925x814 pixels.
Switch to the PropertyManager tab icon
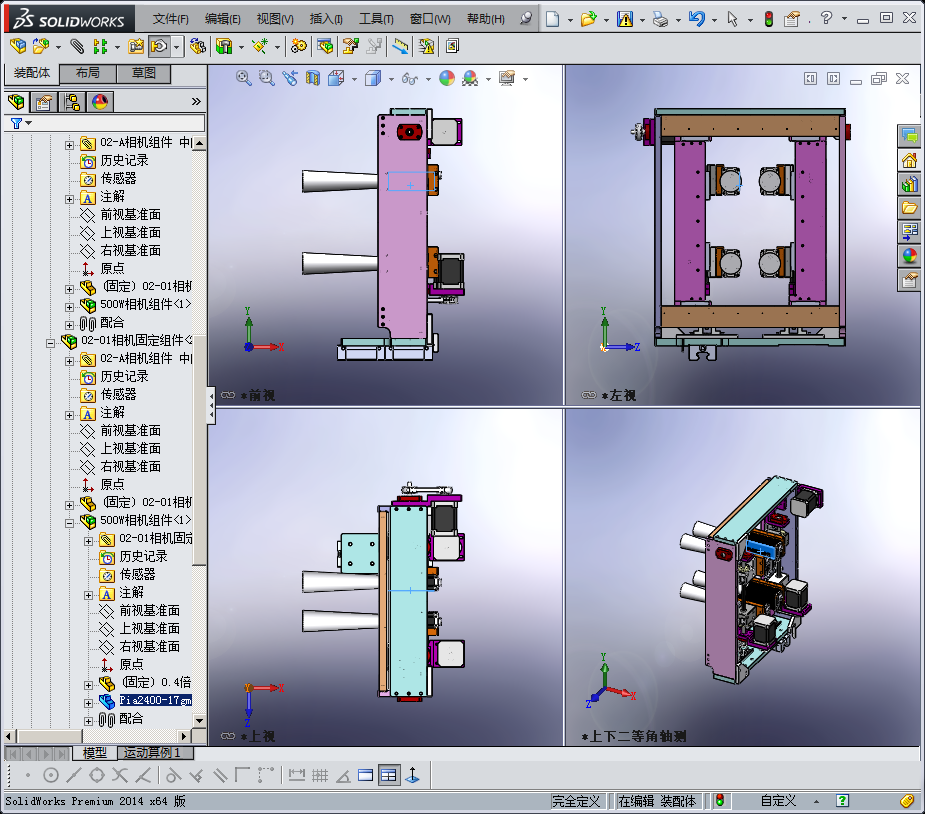click(44, 102)
